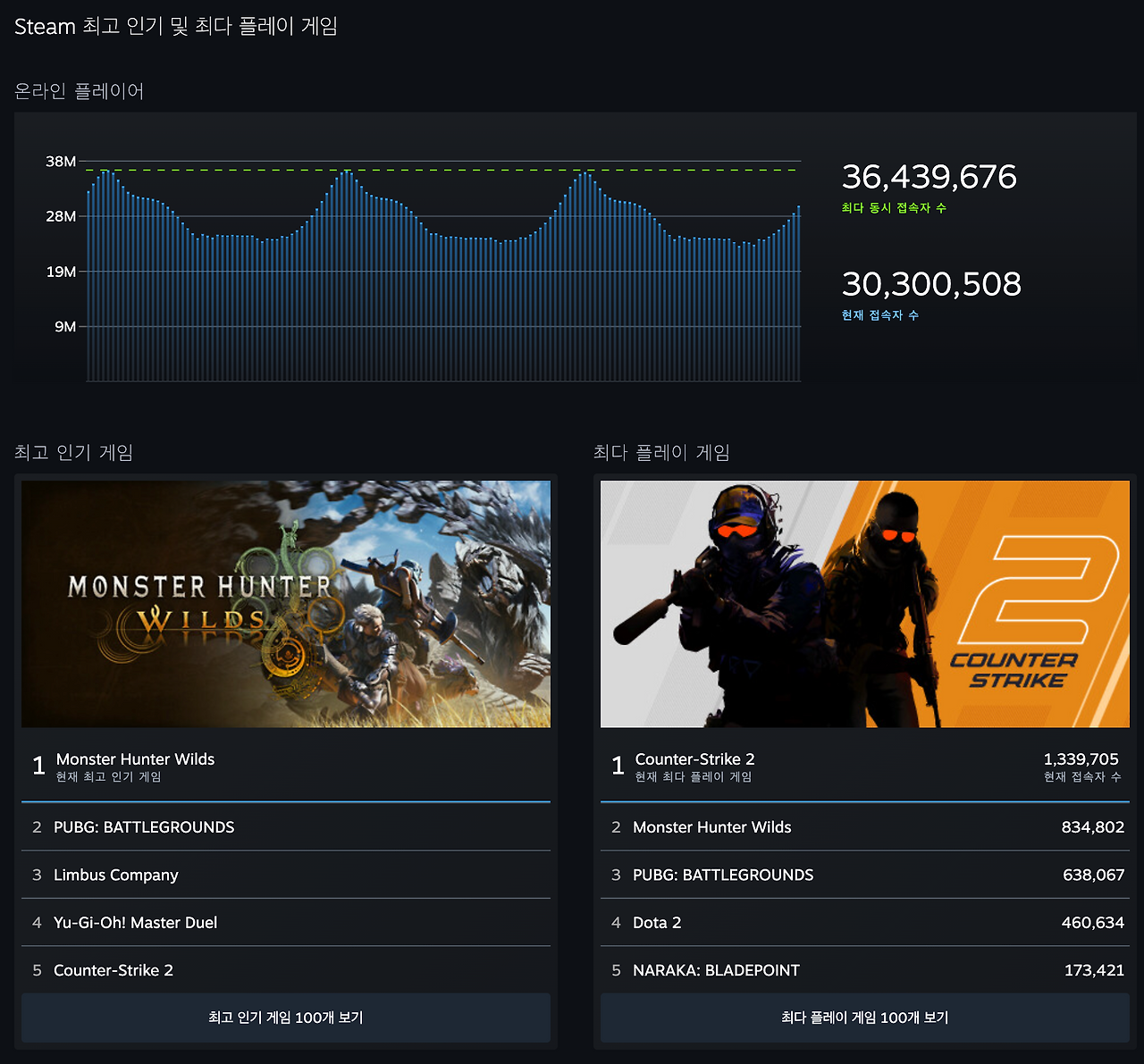Click the 30,300,508 current users figure
The height and width of the screenshot is (1064, 1144).
(x=931, y=284)
